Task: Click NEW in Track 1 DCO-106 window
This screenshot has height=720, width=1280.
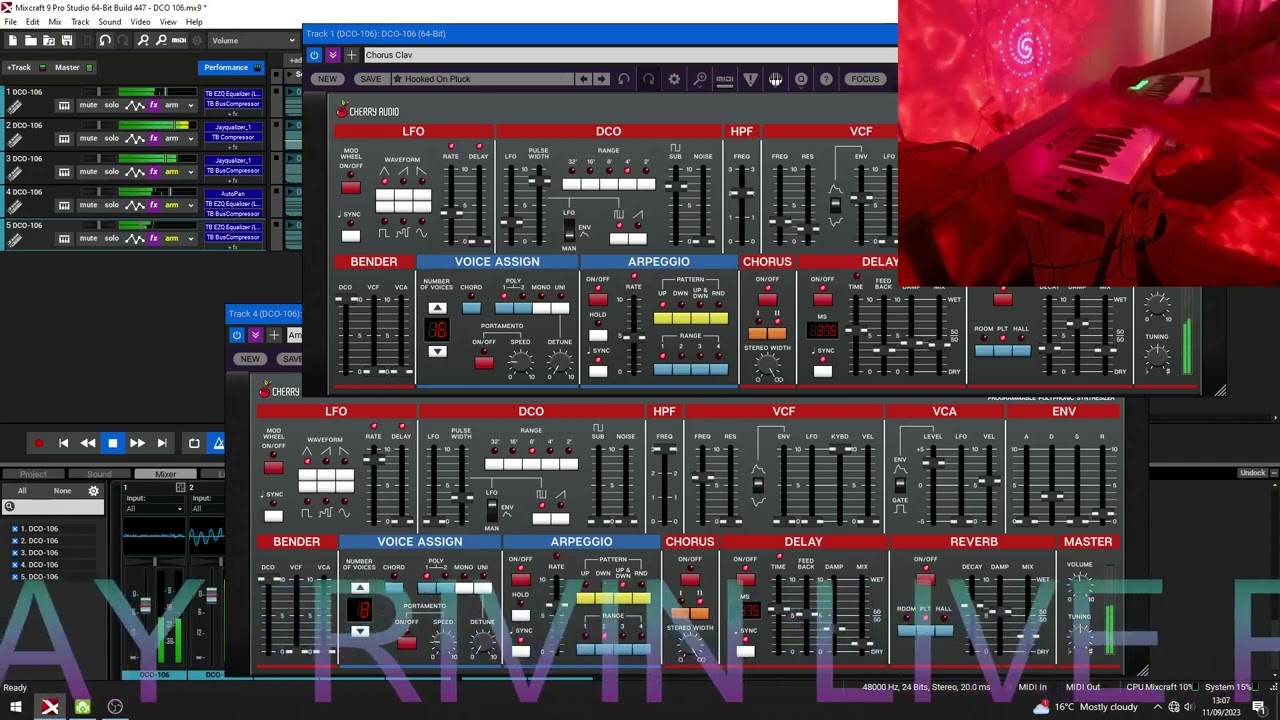Action: point(327,79)
